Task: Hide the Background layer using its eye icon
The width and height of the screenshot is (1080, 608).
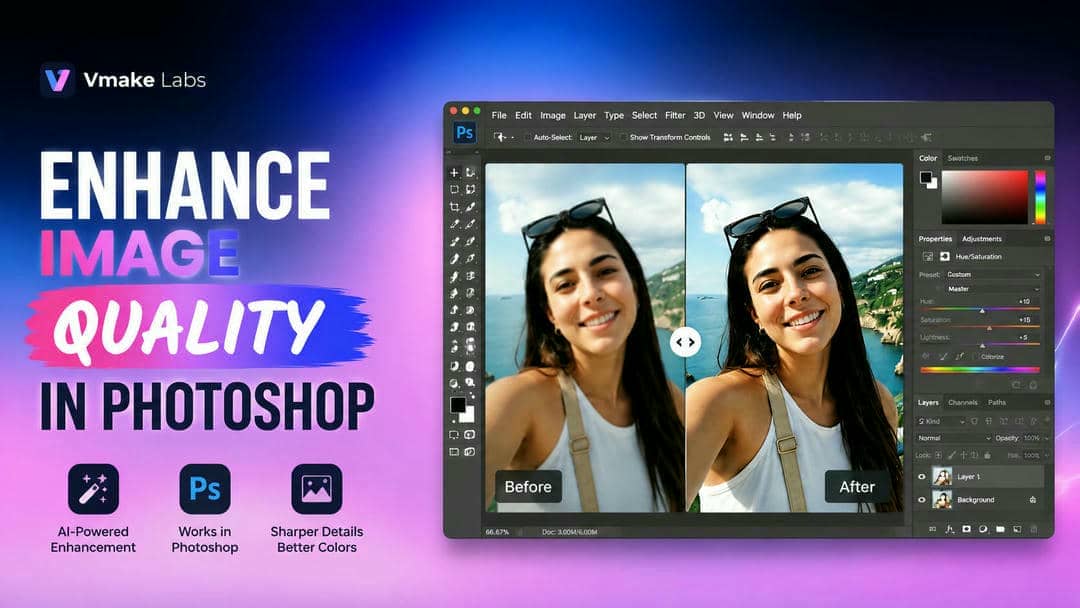Action: coord(922,500)
